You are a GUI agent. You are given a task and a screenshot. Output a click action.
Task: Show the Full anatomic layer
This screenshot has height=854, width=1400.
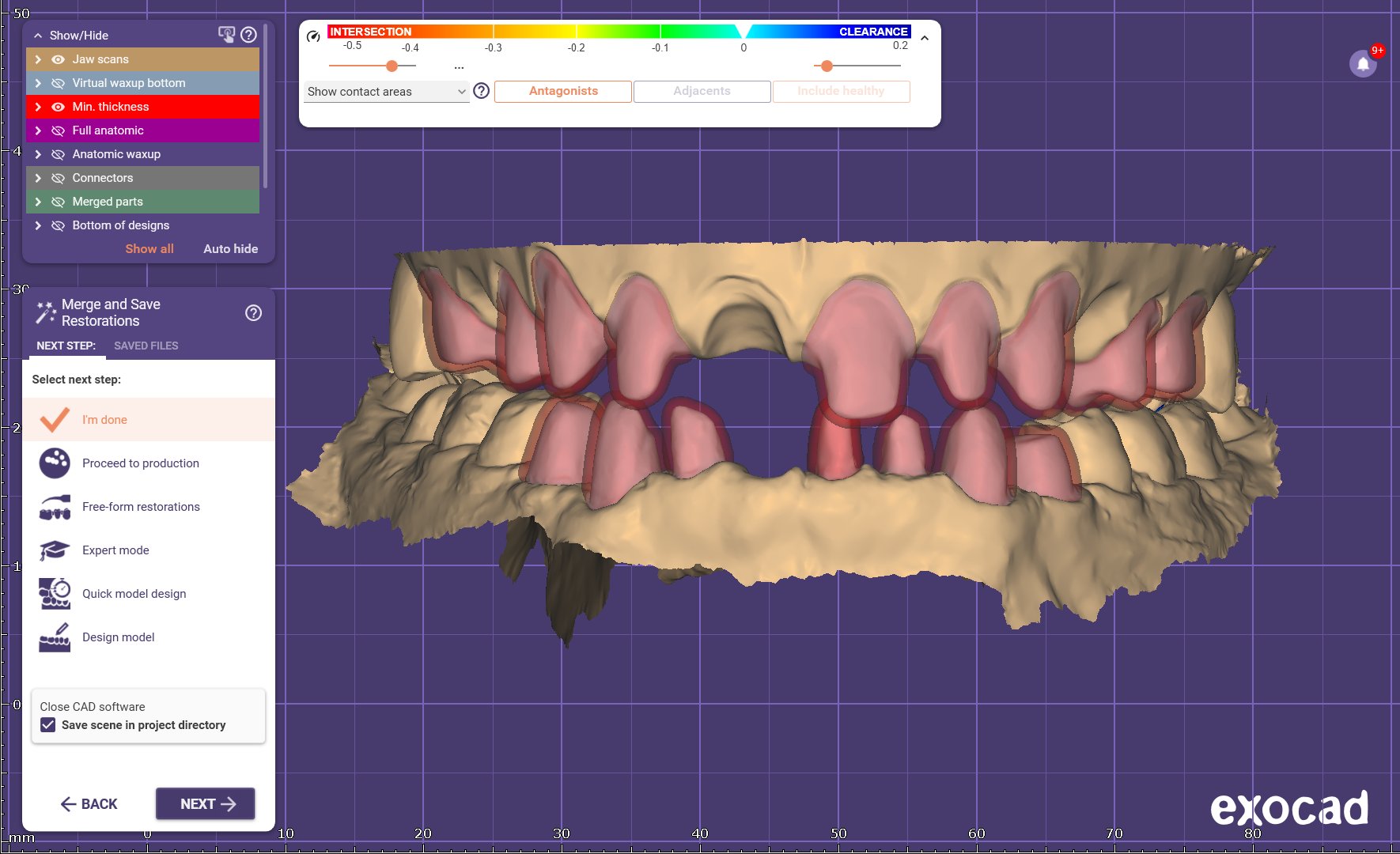coord(58,130)
